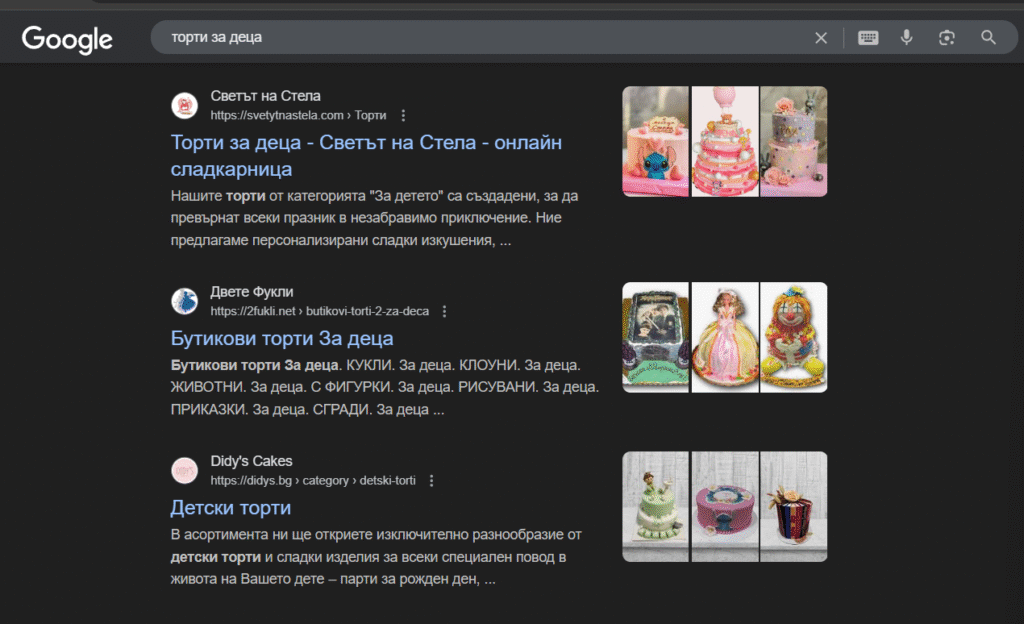This screenshot has height=624, width=1024.
Task: Open more options for 2fukli.net result
Action: pyautogui.click(x=445, y=311)
